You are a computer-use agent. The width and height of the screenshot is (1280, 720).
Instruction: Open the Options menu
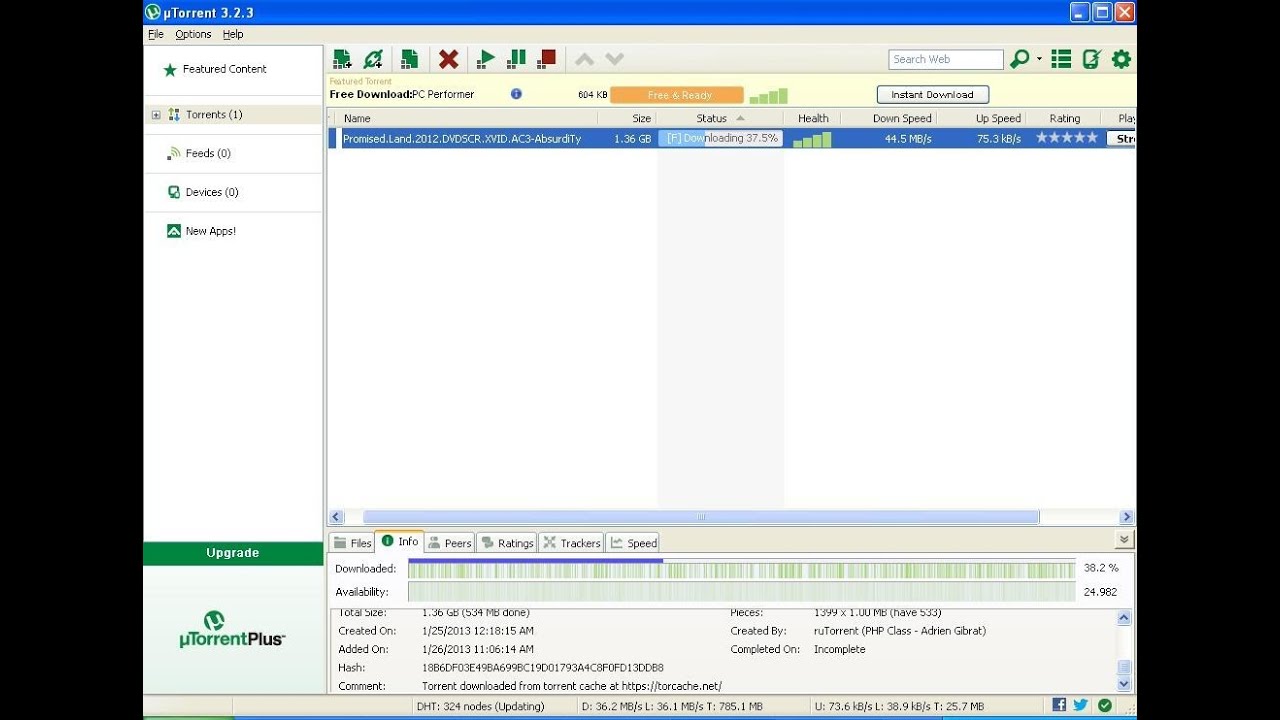click(193, 34)
